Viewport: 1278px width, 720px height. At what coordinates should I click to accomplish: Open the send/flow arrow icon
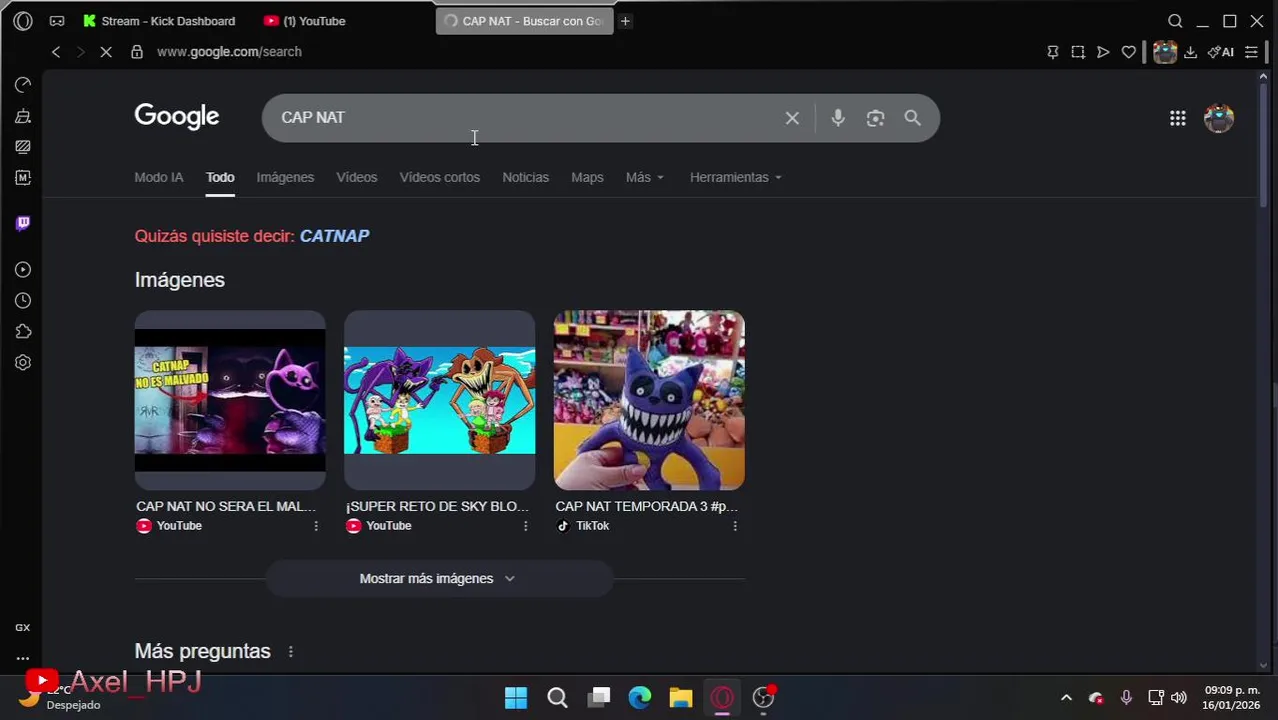(1103, 52)
